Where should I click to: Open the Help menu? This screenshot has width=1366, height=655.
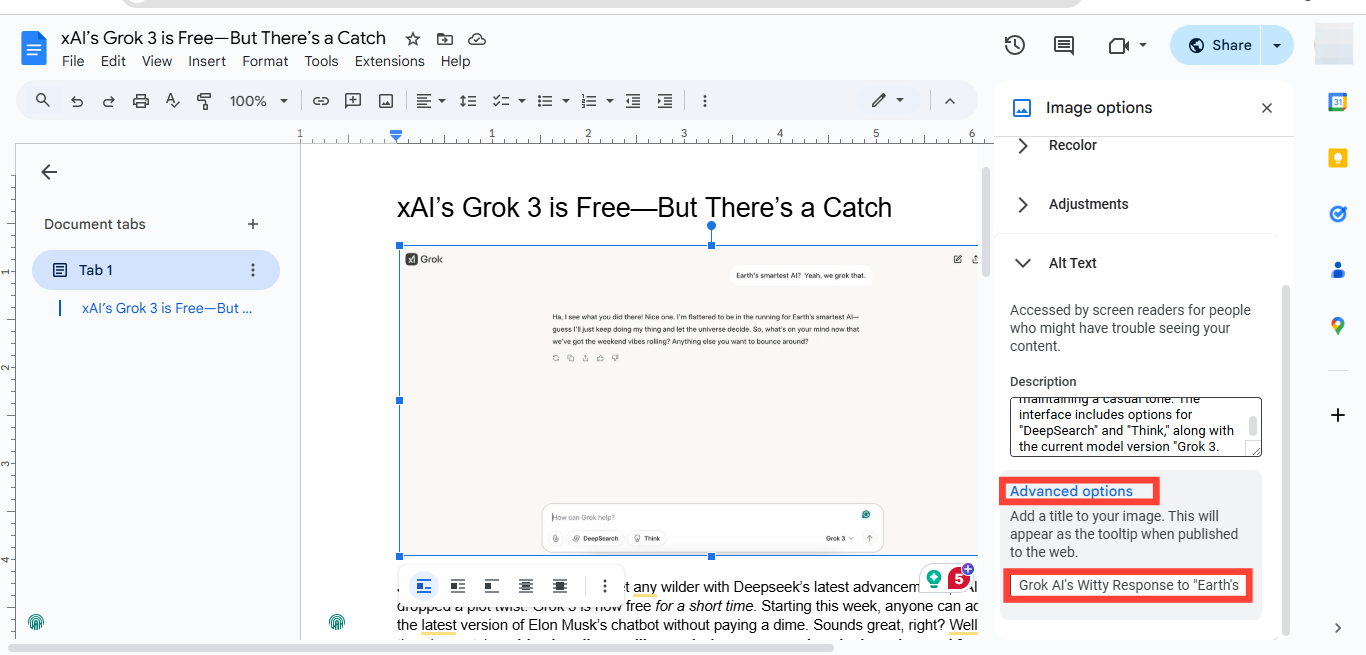[x=455, y=61]
